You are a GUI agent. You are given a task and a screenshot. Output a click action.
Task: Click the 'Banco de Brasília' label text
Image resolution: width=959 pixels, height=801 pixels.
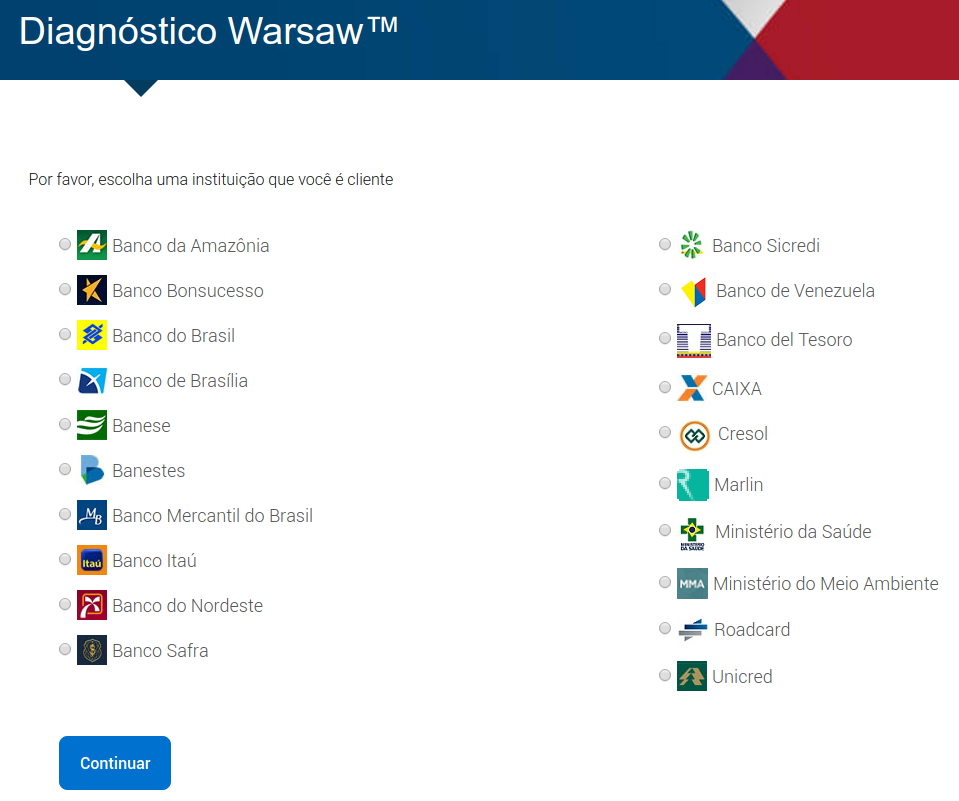tap(180, 381)
